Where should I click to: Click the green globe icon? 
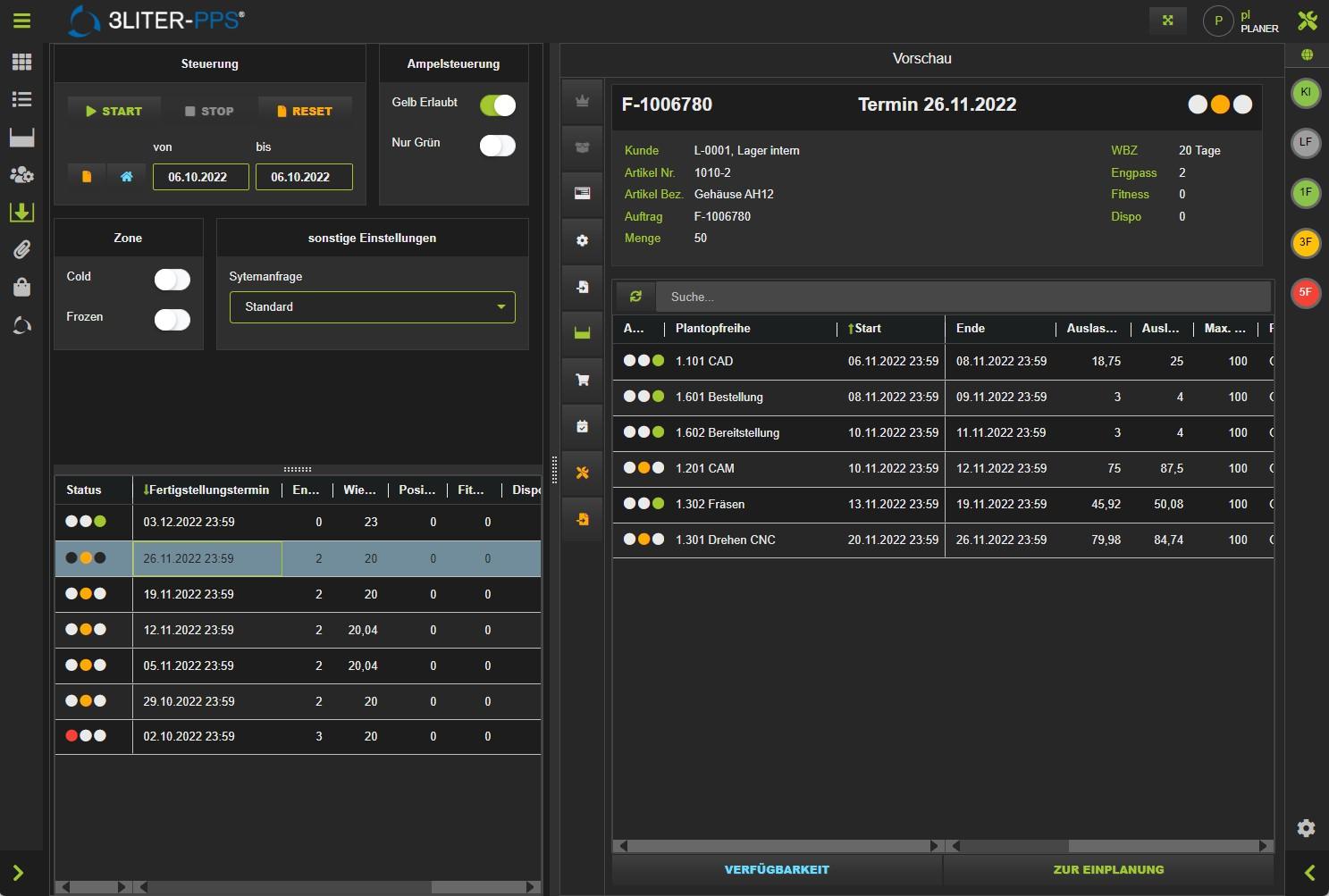pos(1307,55)
